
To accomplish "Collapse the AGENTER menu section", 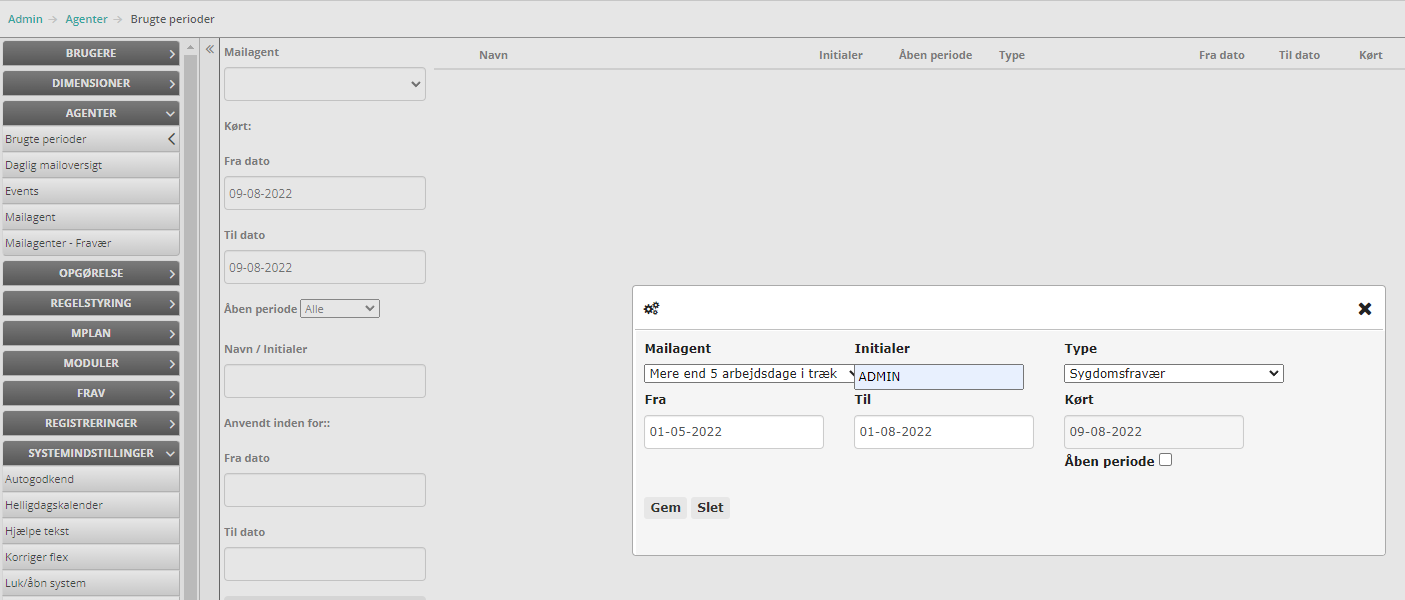I will (91, 113).
